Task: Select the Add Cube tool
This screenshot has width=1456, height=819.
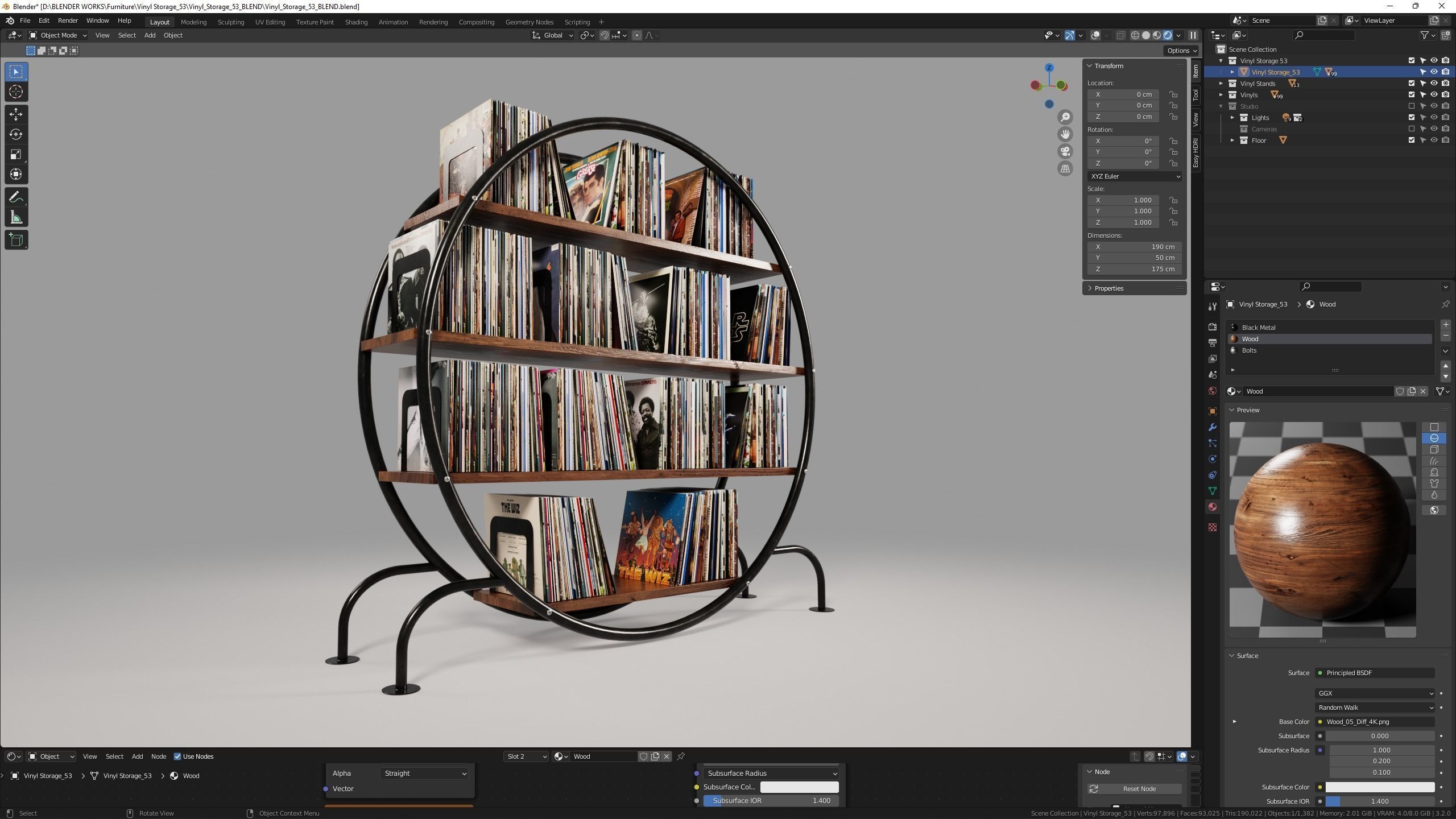Action: point(16,240)
